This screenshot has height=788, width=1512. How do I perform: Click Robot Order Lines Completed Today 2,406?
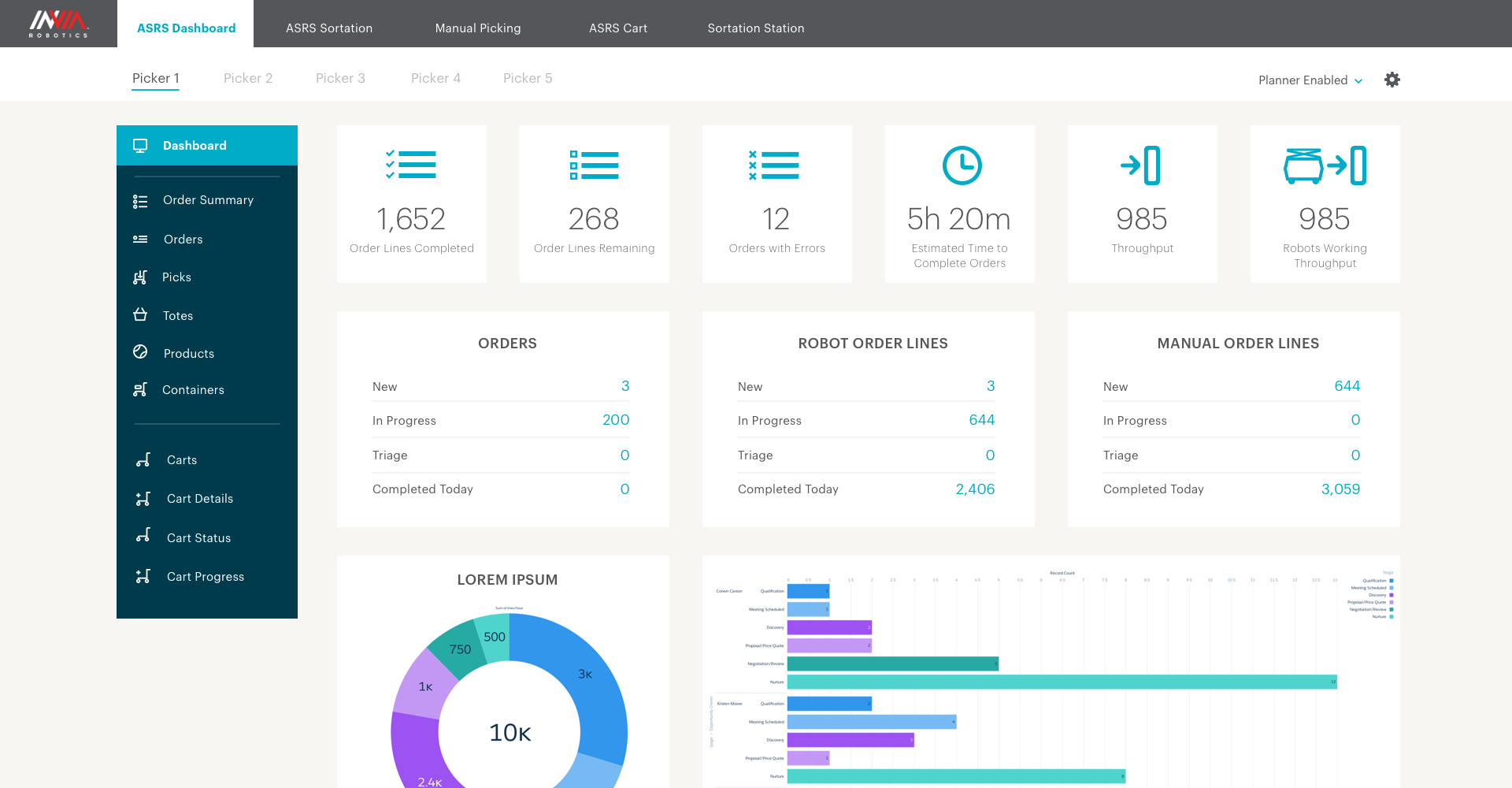pos(975,489)
